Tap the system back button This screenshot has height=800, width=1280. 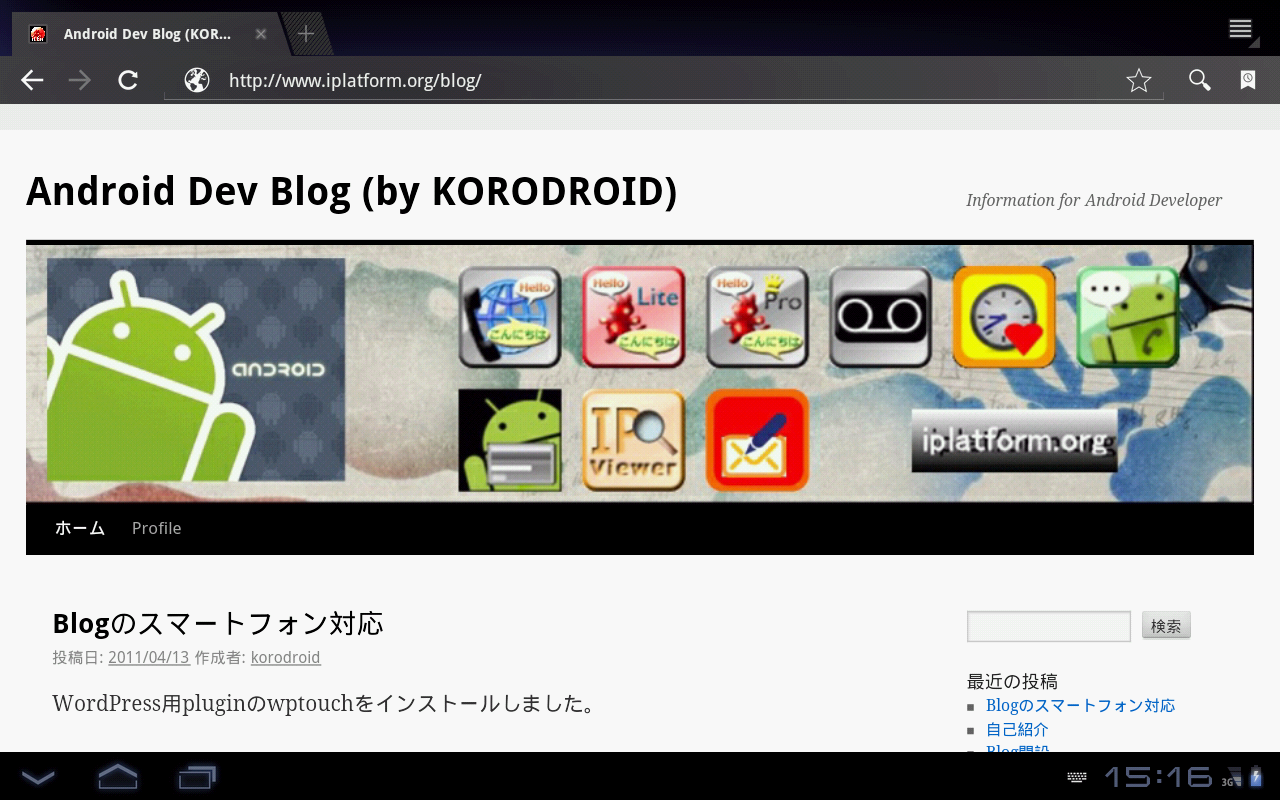pos(38,776)
